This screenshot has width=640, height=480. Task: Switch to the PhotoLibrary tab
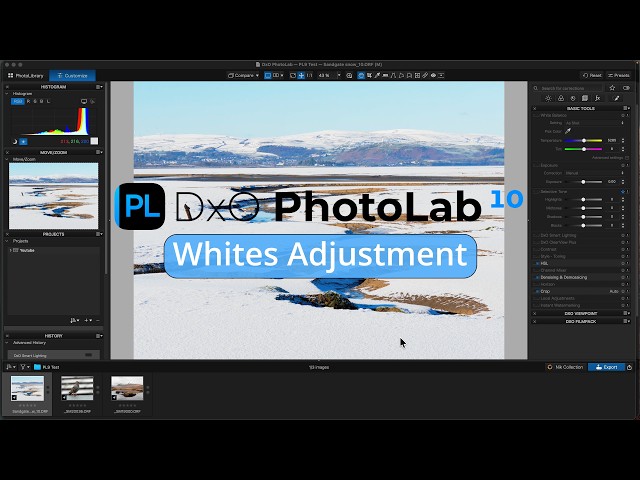[x=25, y=76]
